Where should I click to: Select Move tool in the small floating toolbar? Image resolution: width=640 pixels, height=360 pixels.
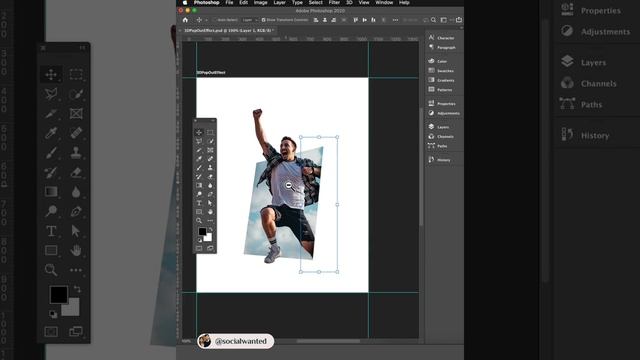click(x=199, y=132)
